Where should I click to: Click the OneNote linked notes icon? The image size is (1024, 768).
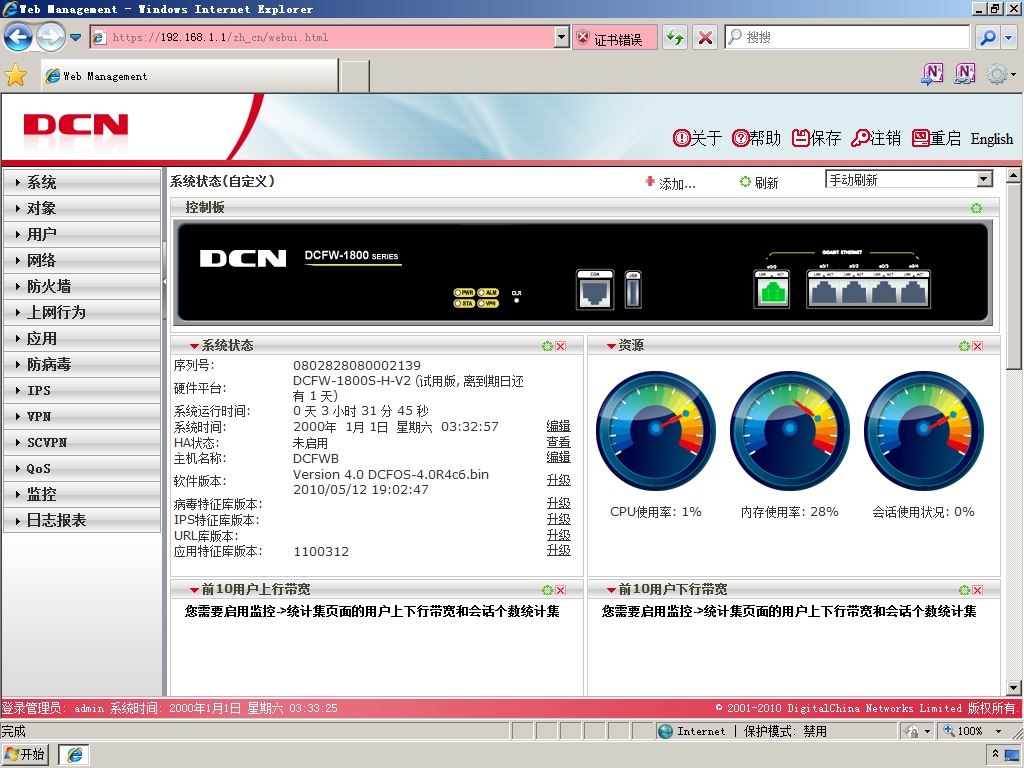coord(965,74)
